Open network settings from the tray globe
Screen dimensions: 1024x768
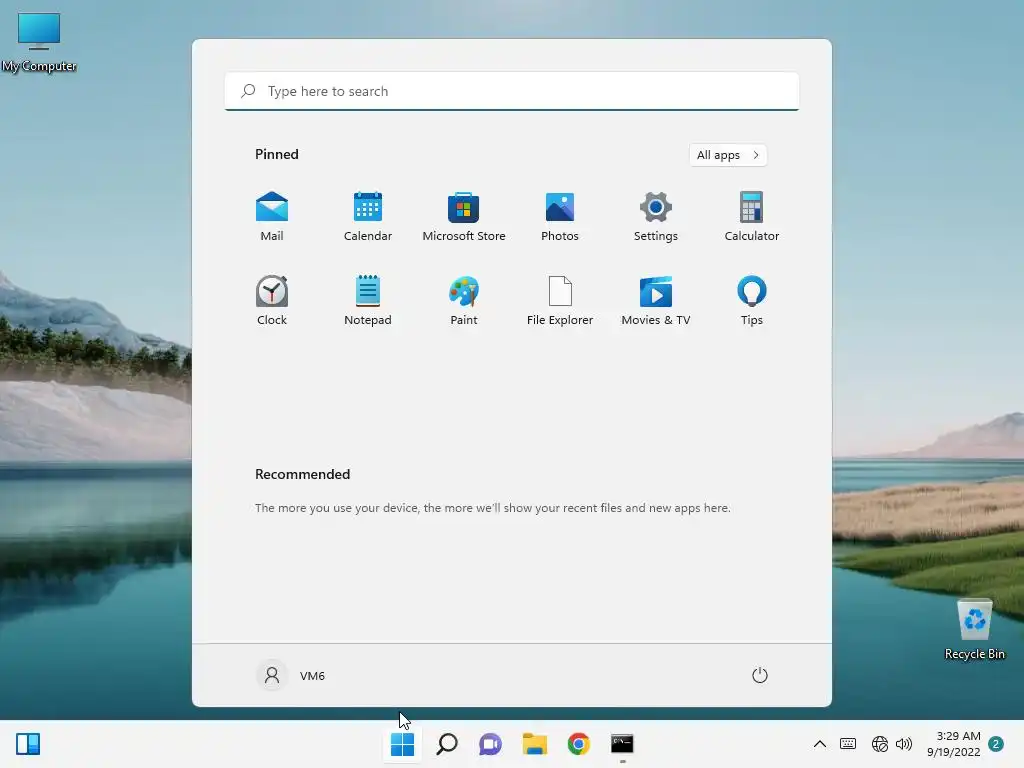click(880, 744)
